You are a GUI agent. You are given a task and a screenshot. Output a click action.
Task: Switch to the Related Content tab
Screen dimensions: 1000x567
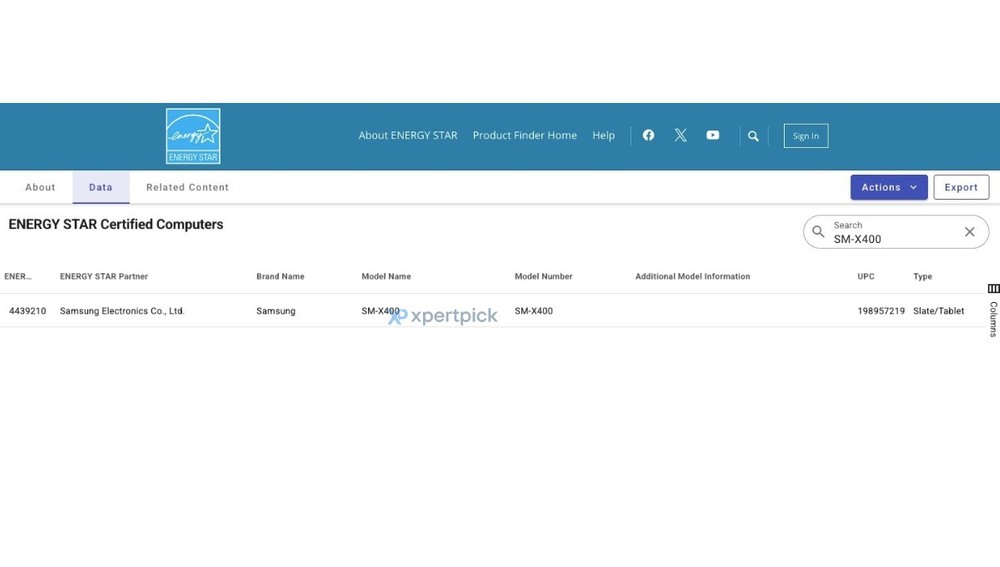(187, 187)
